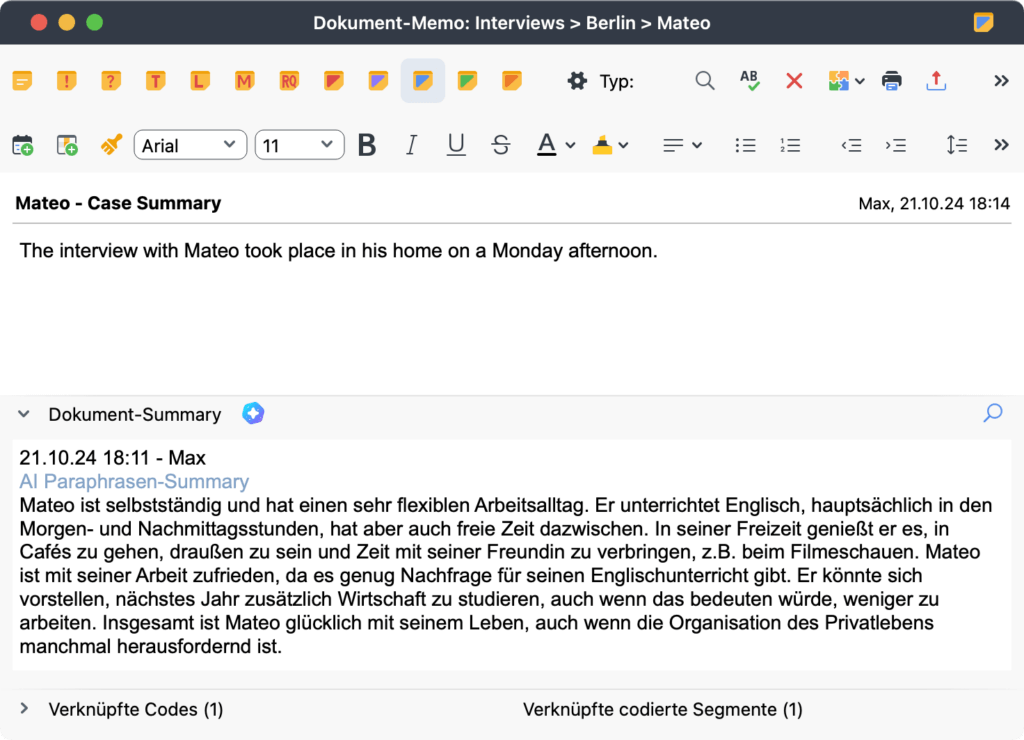Select the question mark memo type icon

pos(111,81)
